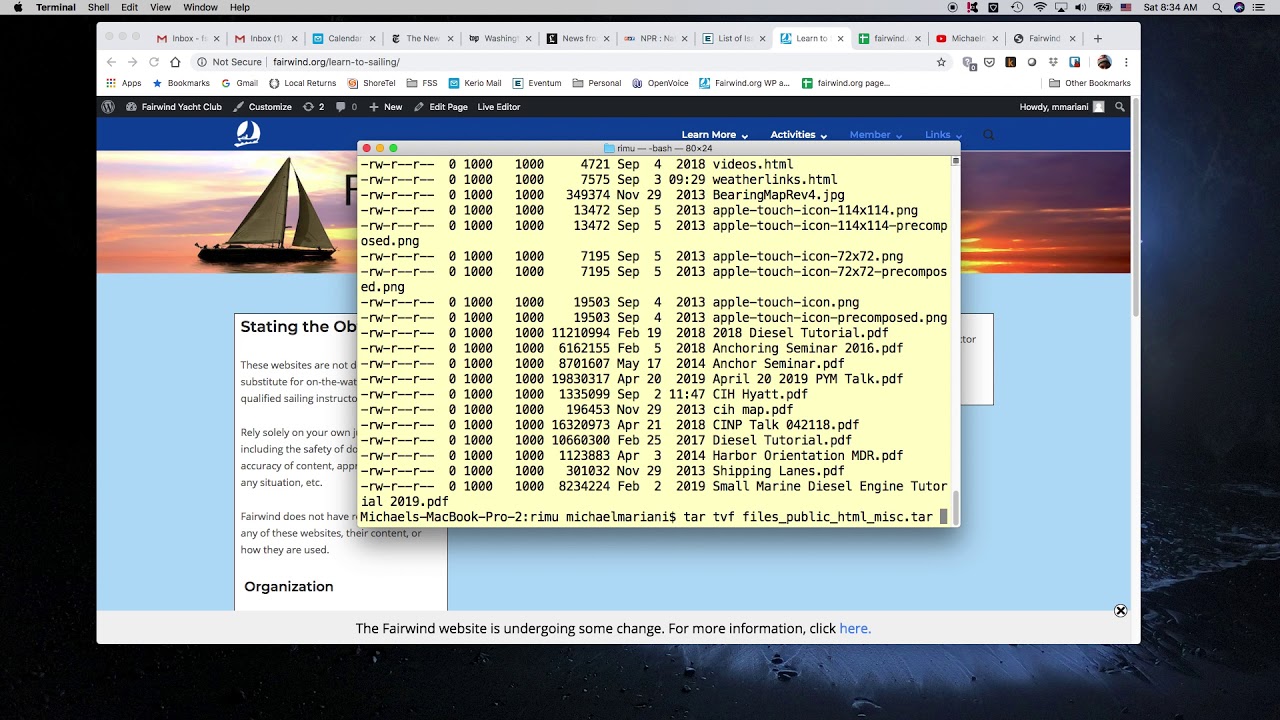Image resolution: width=1280 pixels, height=720 pixels.
Task: Open macOS Spotlight search
Action: point(1217,7)
